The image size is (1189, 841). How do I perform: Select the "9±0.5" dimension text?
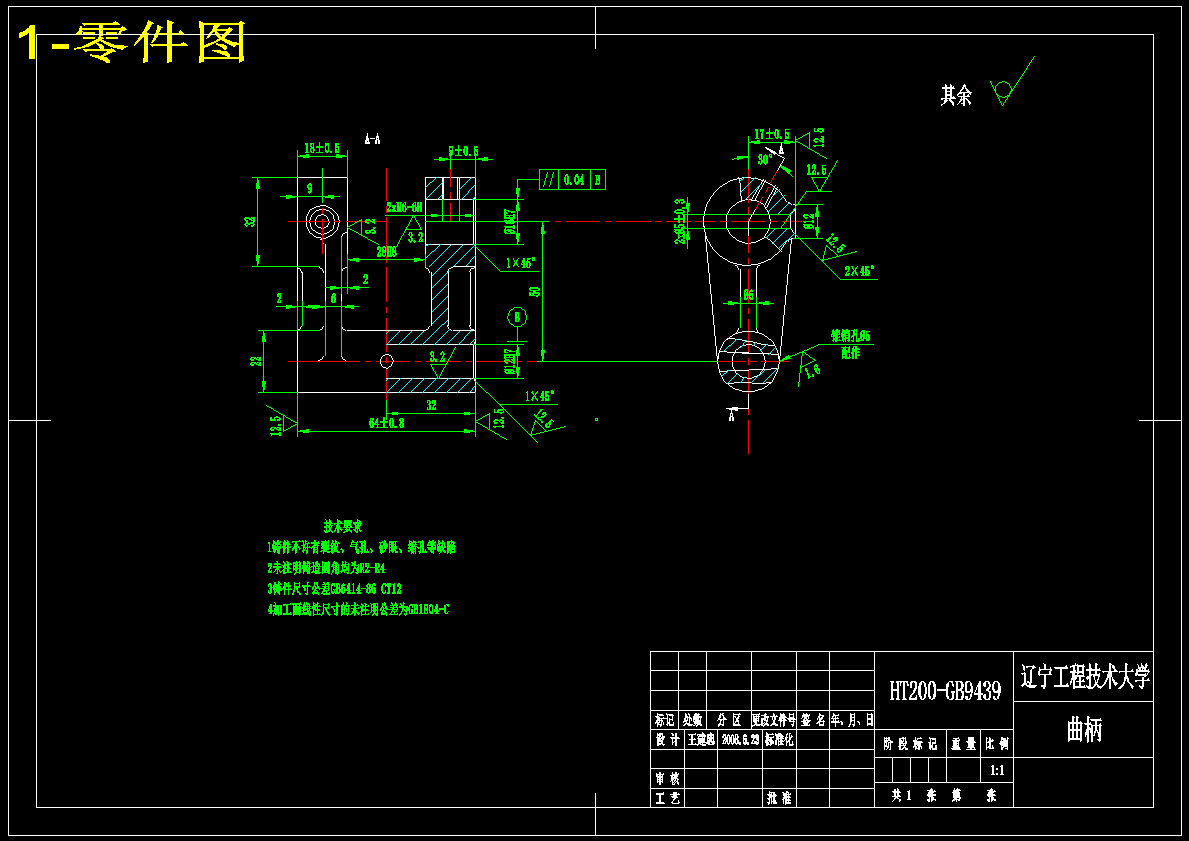(463, 151)
